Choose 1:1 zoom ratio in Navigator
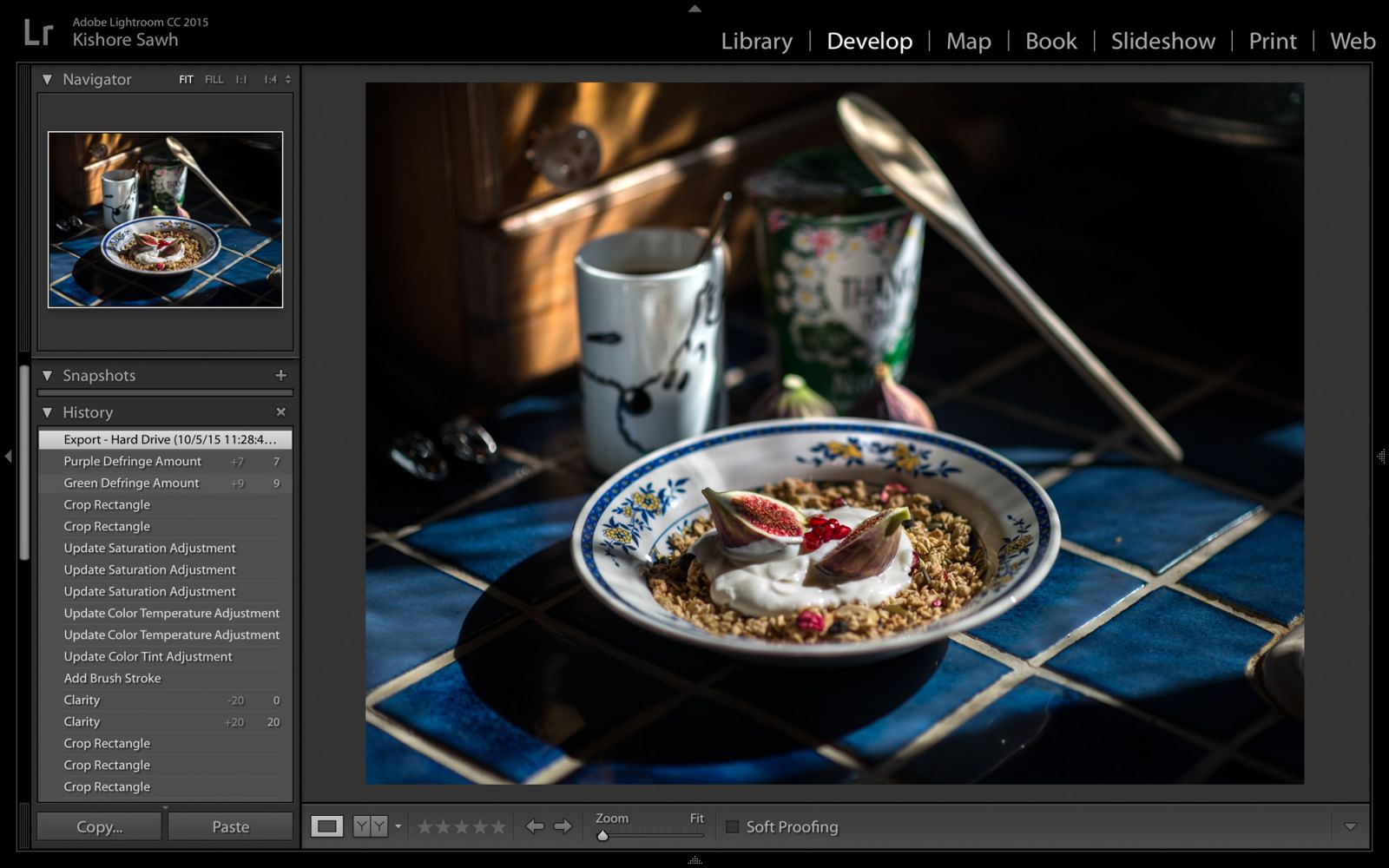 (240, 78)
